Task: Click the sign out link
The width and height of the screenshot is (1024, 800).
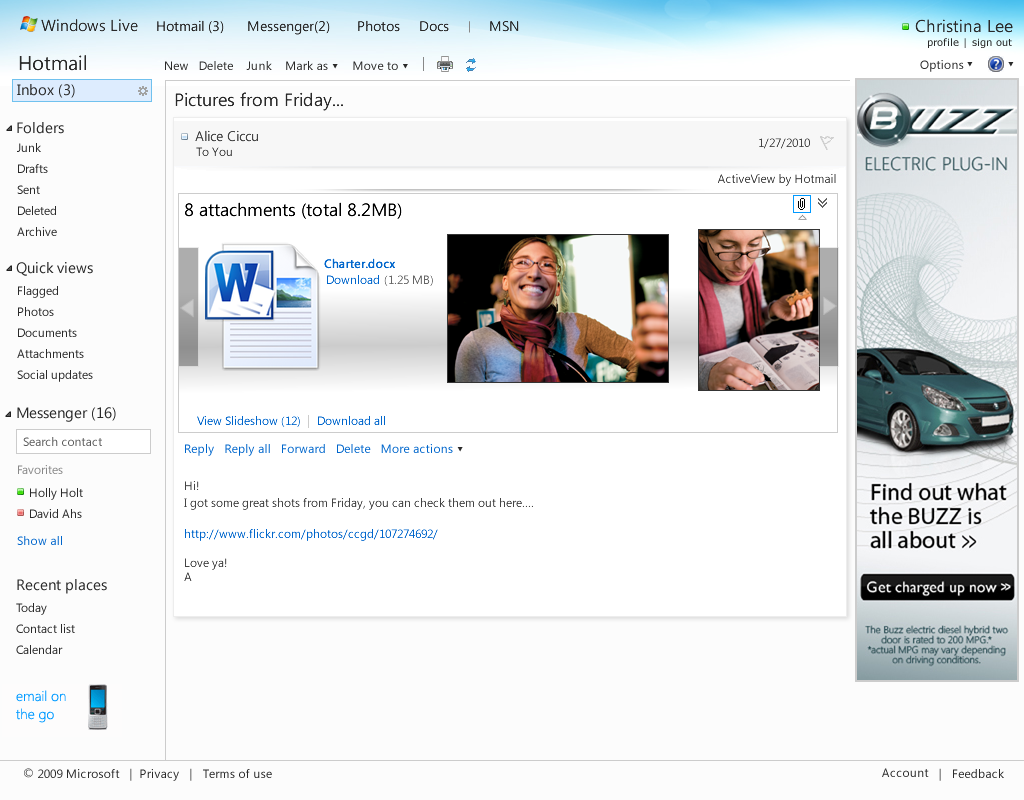Action: [x=991, y=42]
